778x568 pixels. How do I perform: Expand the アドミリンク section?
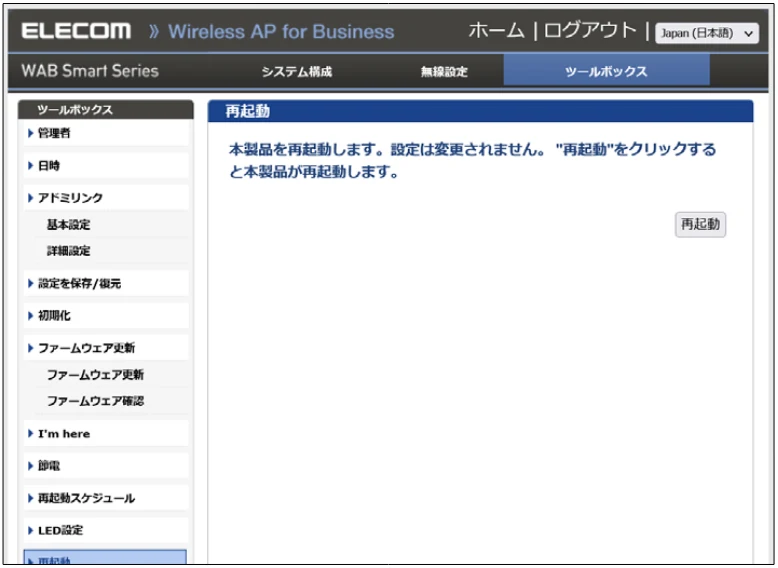coord(106,198)
